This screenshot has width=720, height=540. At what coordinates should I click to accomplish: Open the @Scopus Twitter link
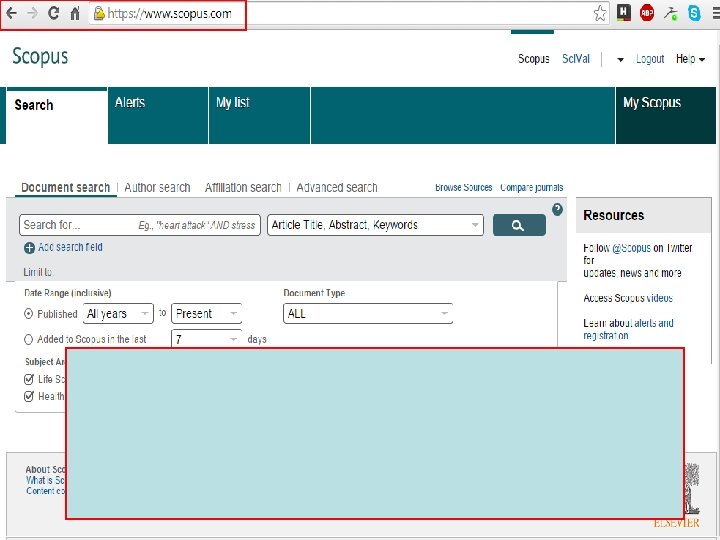631,248
